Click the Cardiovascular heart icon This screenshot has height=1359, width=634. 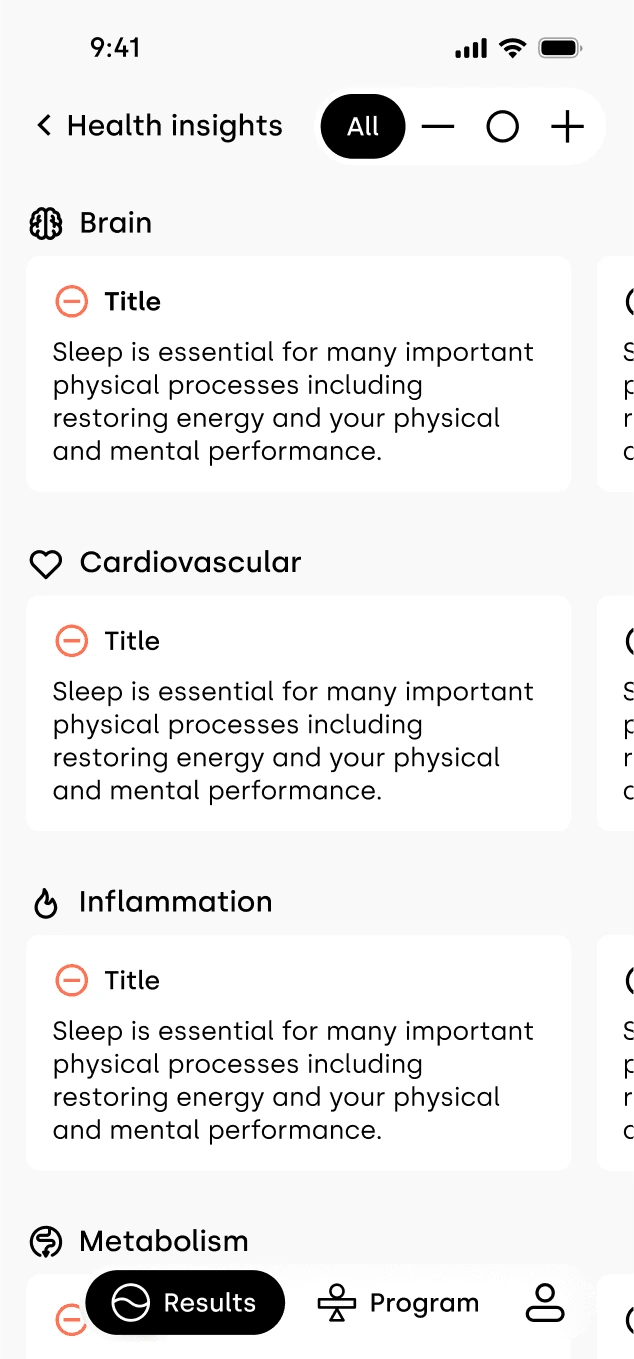tap(46, 564)
